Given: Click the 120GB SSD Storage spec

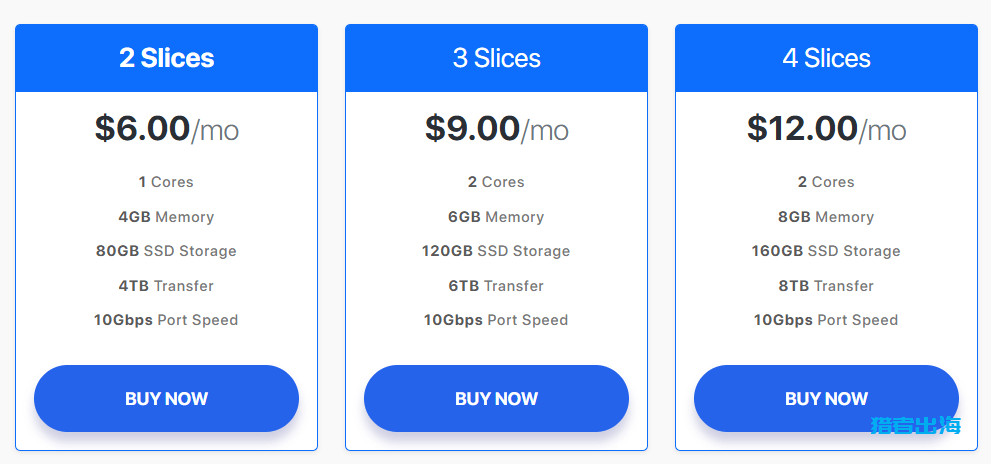Looking at the screenshot, I should [496, 251].
